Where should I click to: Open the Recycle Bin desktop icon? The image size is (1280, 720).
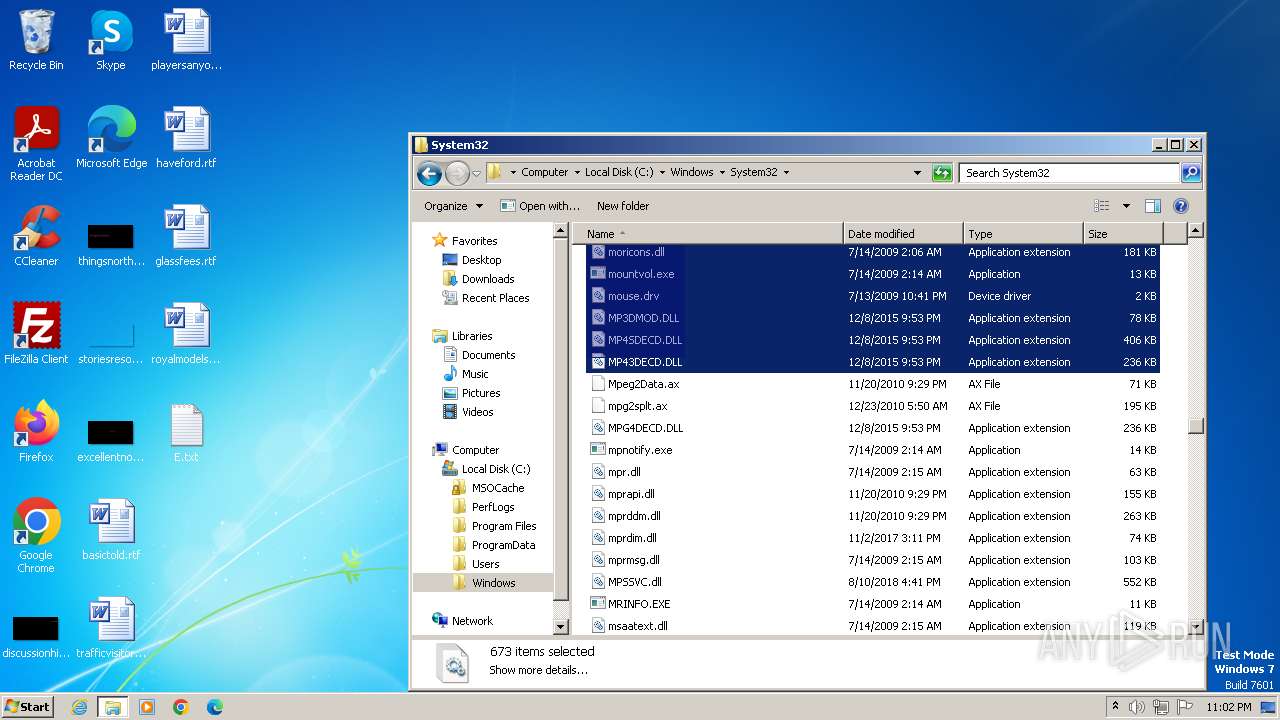click(36, 40)
